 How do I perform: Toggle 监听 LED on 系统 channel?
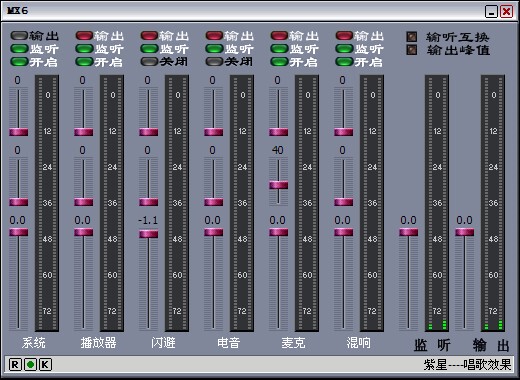click(19, 49)
